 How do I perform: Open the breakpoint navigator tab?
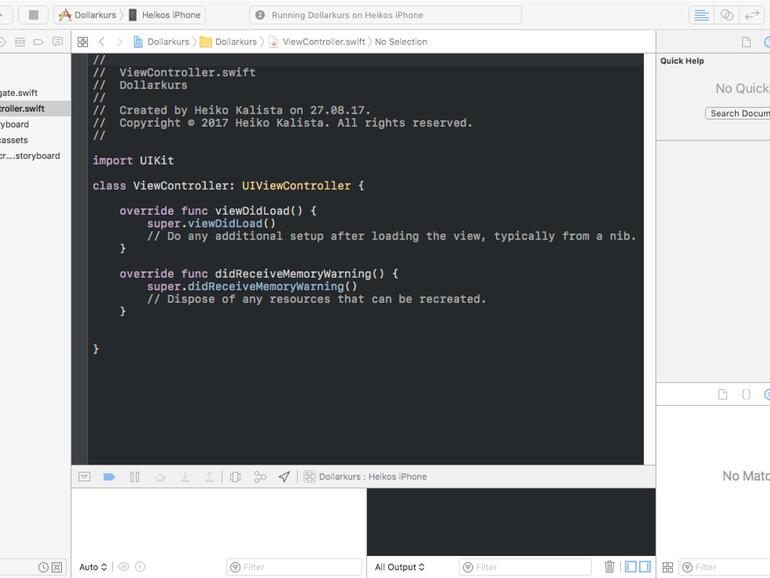[38, 42]
